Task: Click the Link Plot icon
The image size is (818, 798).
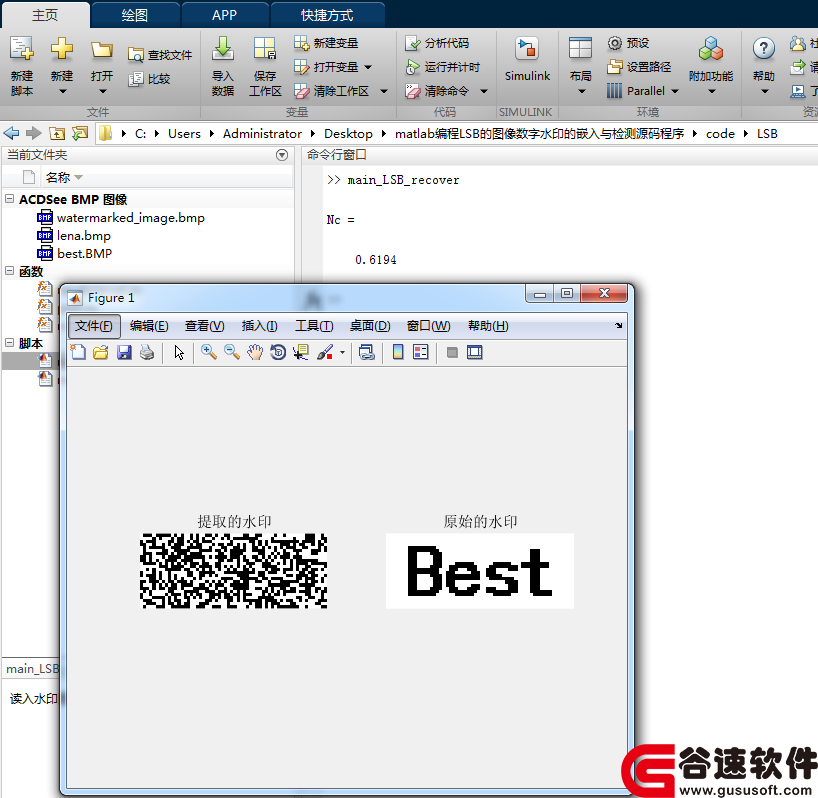Action: pos(367,353)
